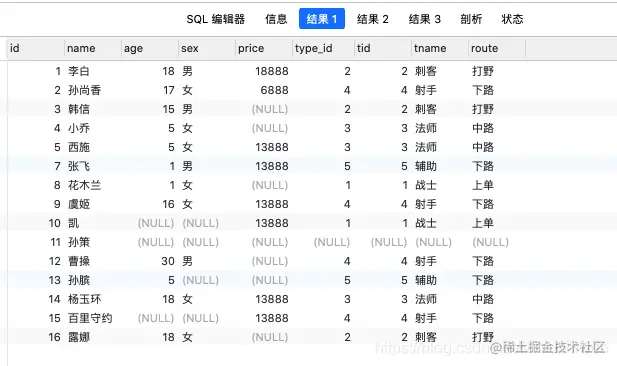This screenshot has height=366, width=617.
Task: Click the id column header
Action: [x=35, y=48]
